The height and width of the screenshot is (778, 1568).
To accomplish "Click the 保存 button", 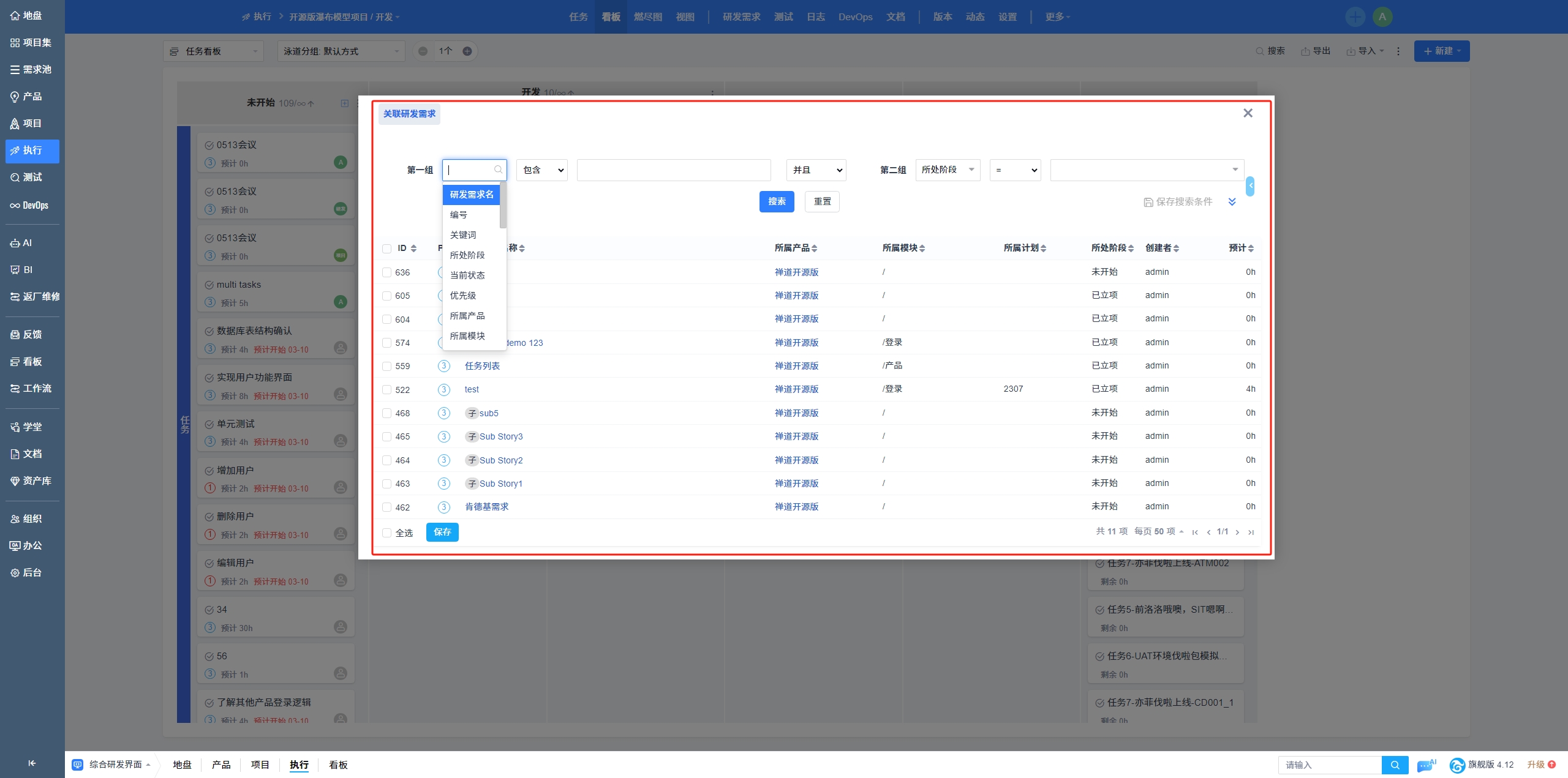I will click(x=442, y=532).
